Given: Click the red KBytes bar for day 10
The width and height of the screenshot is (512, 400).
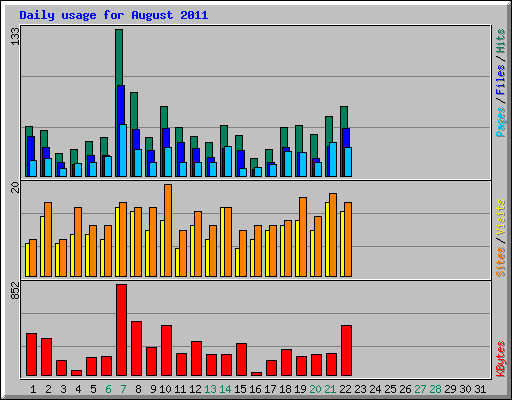Looking at the screenshot, I should click(167, 350).
